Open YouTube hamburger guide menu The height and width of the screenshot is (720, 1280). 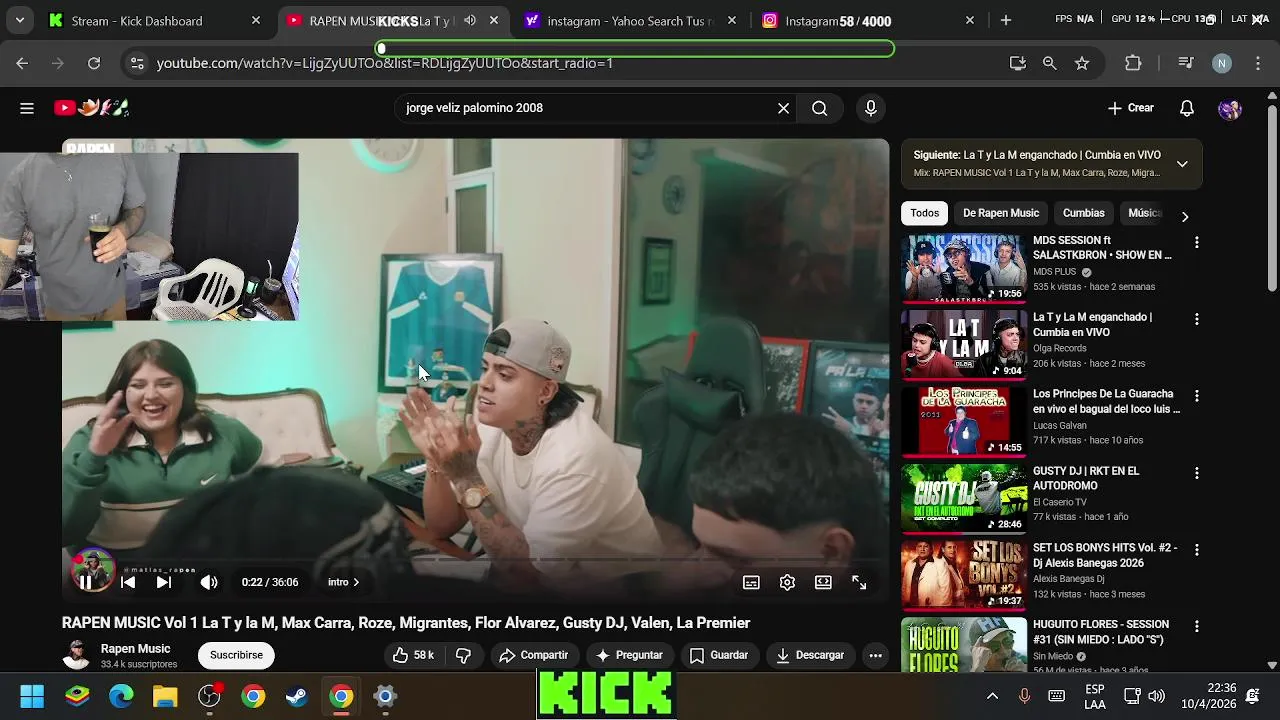27,108
